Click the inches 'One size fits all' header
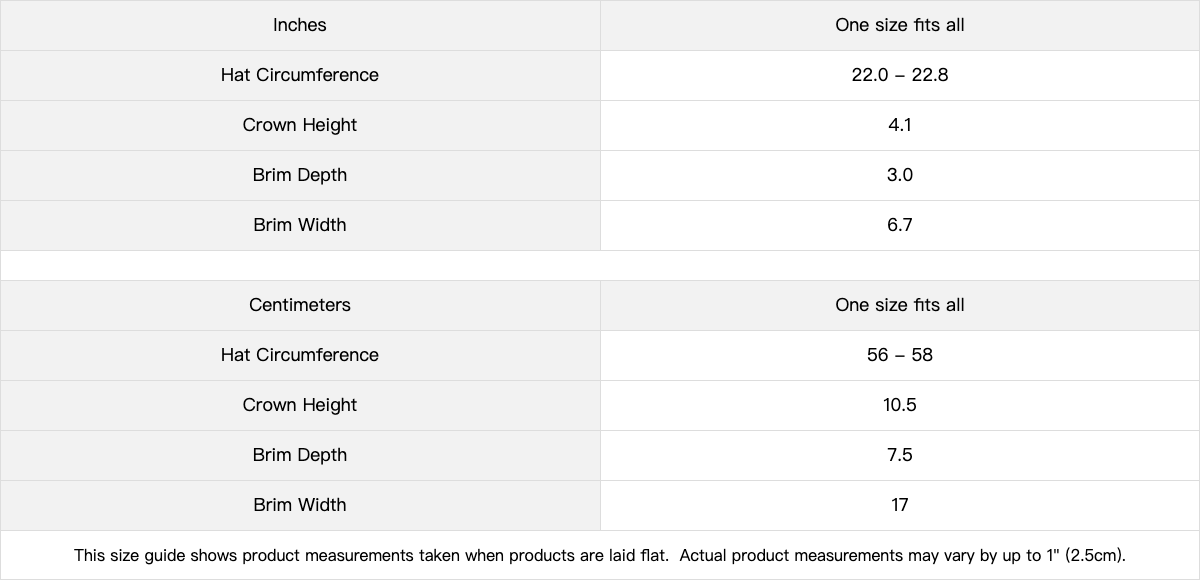This screenshot has width=1200, height=580. [x=900, y=25]
